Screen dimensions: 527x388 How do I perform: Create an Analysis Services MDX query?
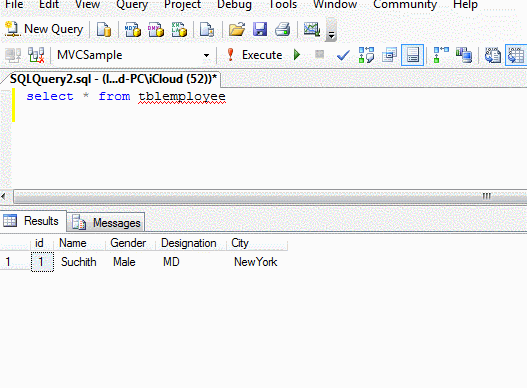[133, 29]
